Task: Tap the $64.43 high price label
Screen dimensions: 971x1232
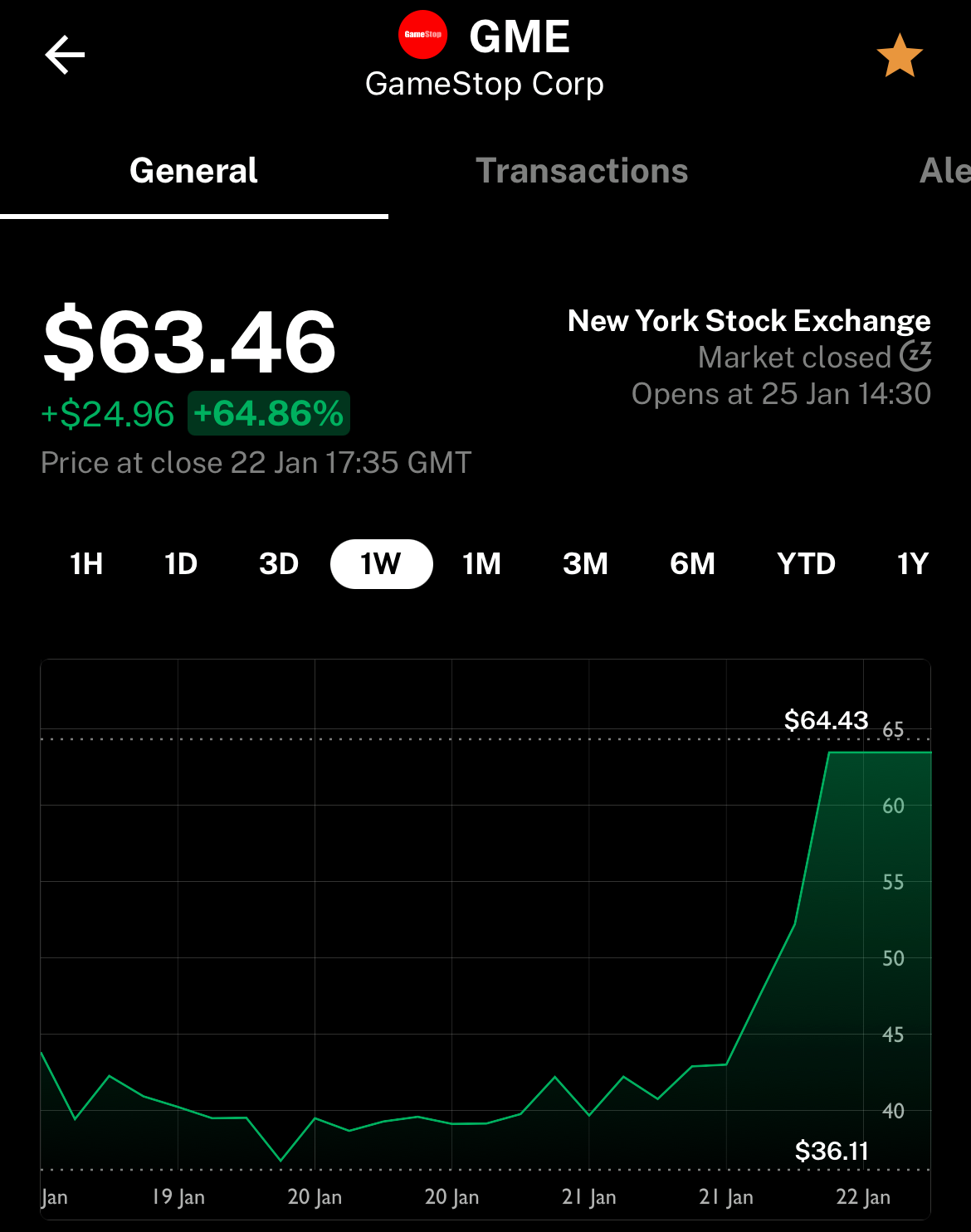Action: (x=827, y=720)
